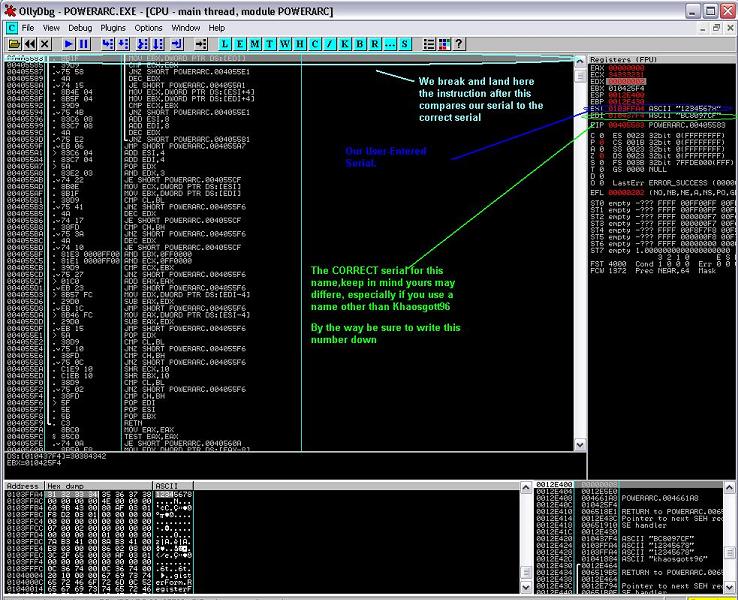
Task: Show Source window with S button
Action: click(x=405, y=44)
